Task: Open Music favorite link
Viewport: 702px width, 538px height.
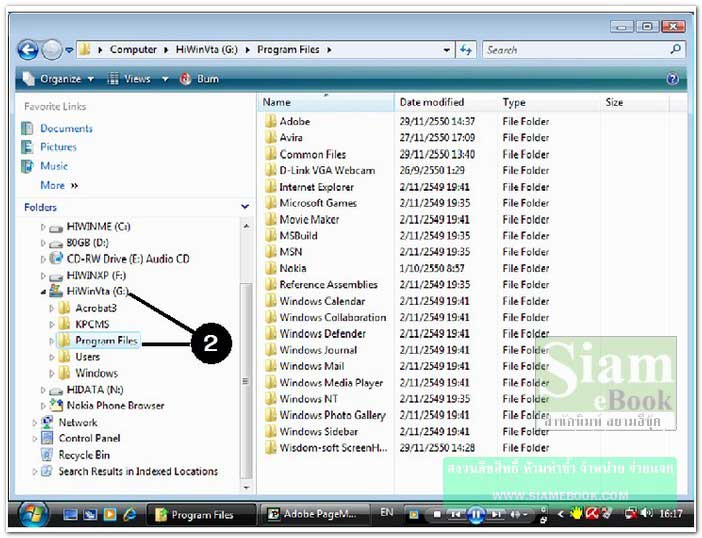Action: (54, 166)
